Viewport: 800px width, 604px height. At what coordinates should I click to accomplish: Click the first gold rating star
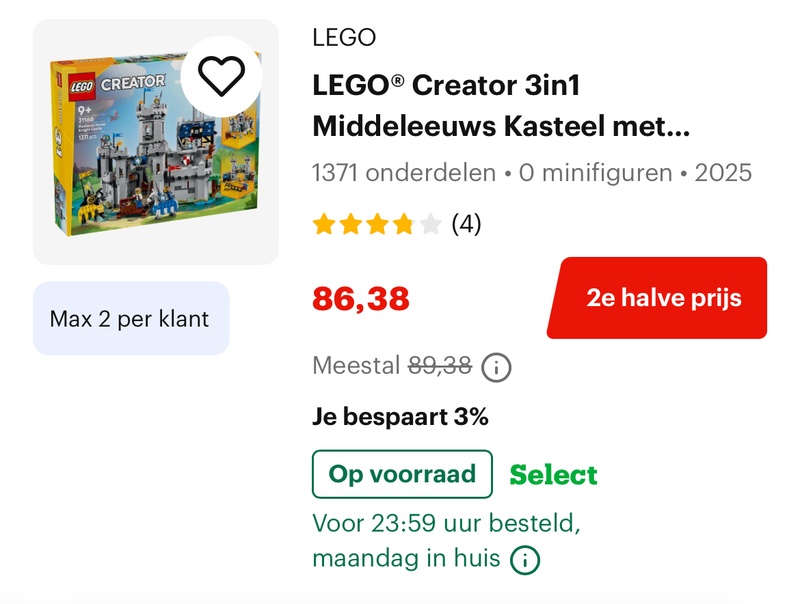(x=321, y=224)
